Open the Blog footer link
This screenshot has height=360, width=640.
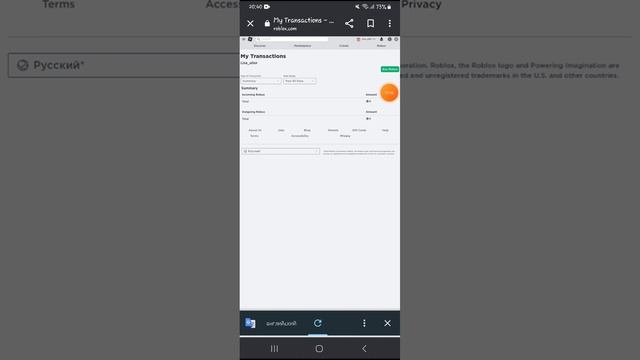pos(307,130)
